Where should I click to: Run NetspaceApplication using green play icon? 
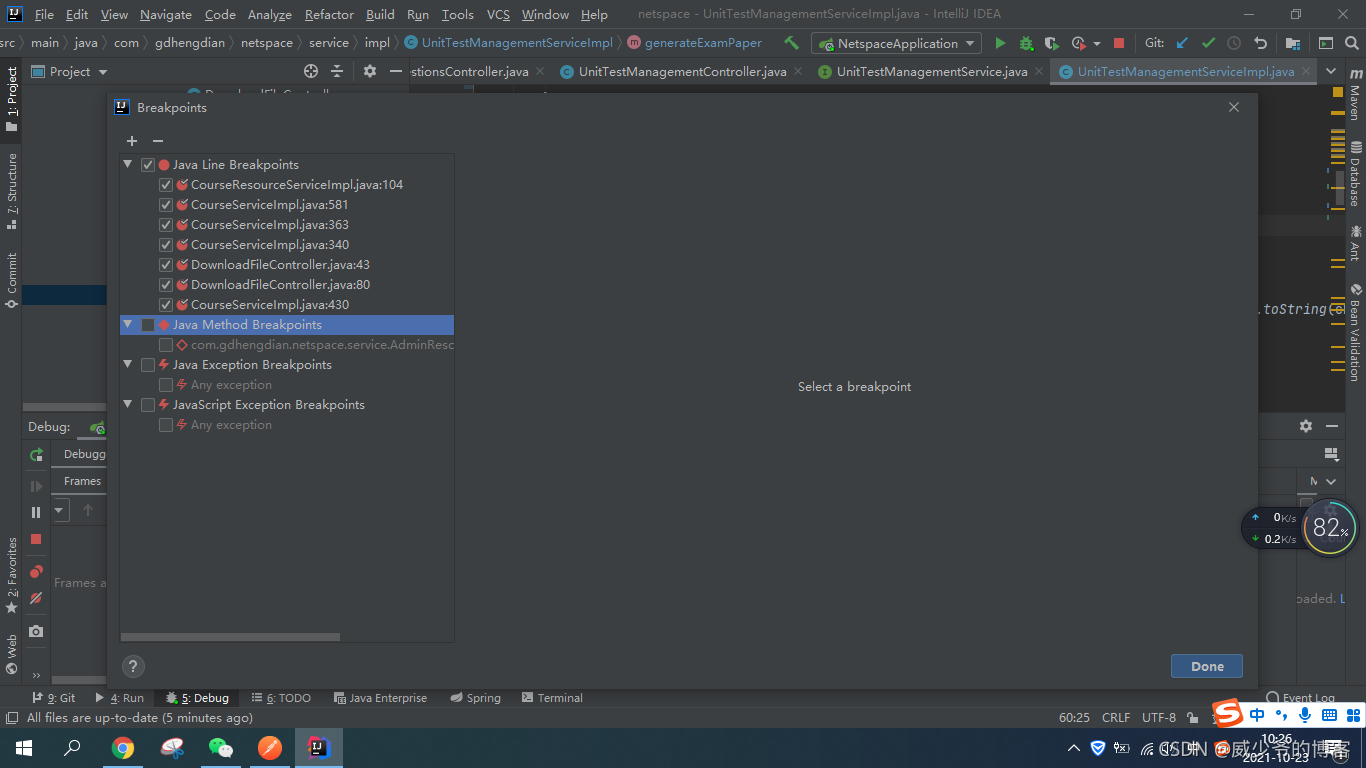tap(1000, 43)
